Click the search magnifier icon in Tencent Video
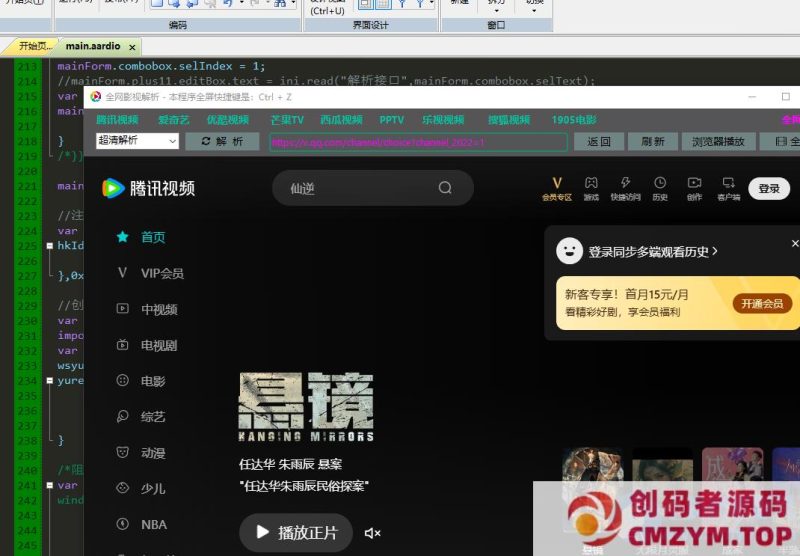This screenshot has width=800, height=556. point(445,188)
